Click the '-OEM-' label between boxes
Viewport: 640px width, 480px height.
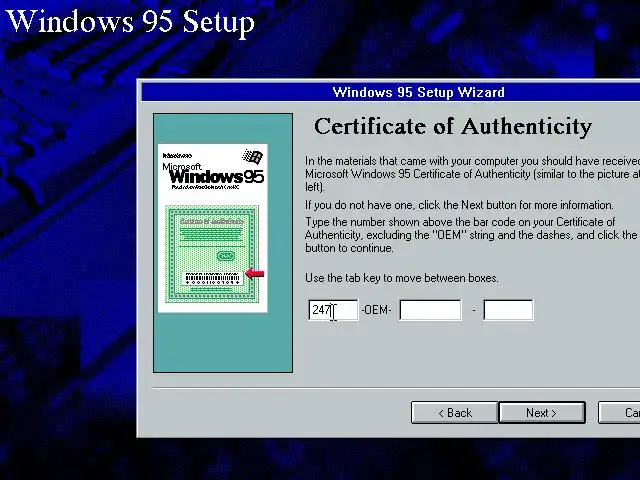(376, 310)
